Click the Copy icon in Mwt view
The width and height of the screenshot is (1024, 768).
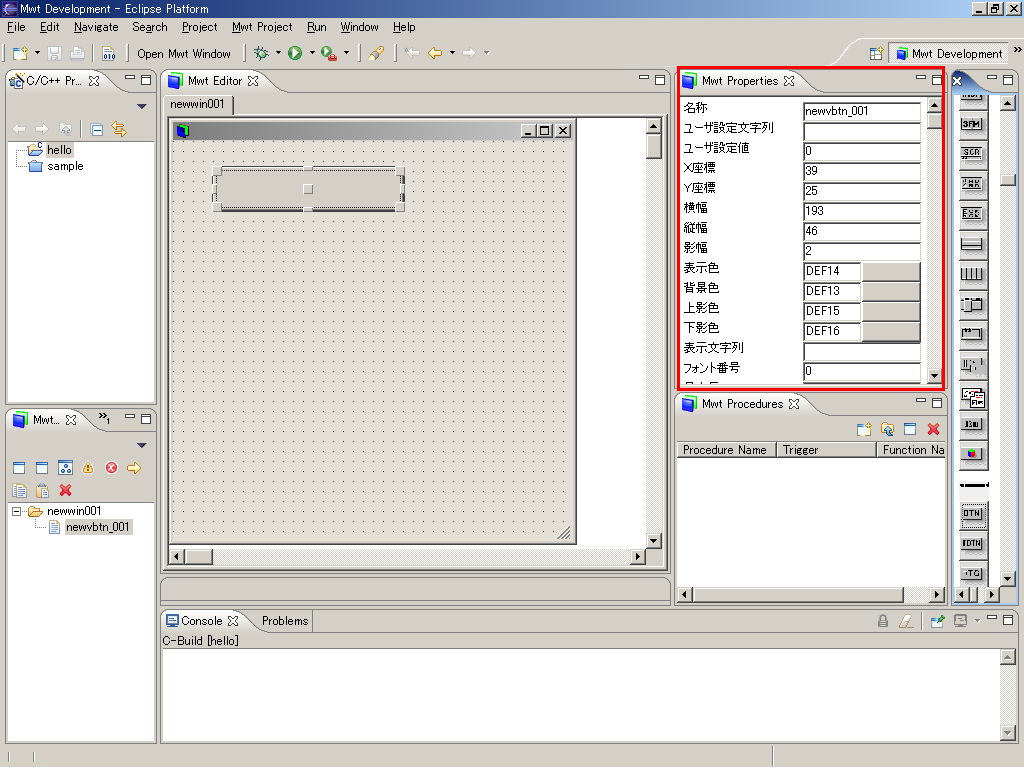coord(20,490)
